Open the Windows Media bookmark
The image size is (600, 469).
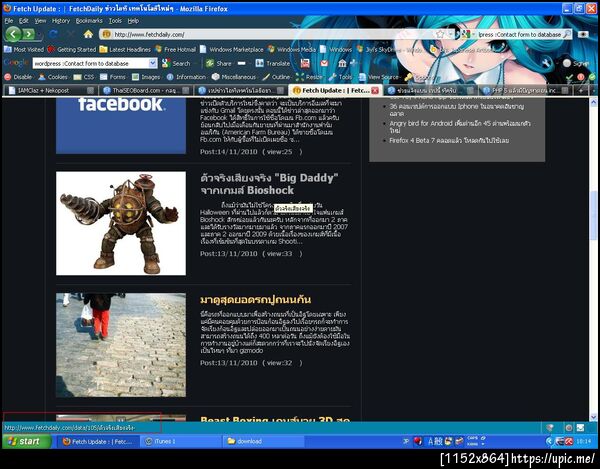tap(292, 49)
